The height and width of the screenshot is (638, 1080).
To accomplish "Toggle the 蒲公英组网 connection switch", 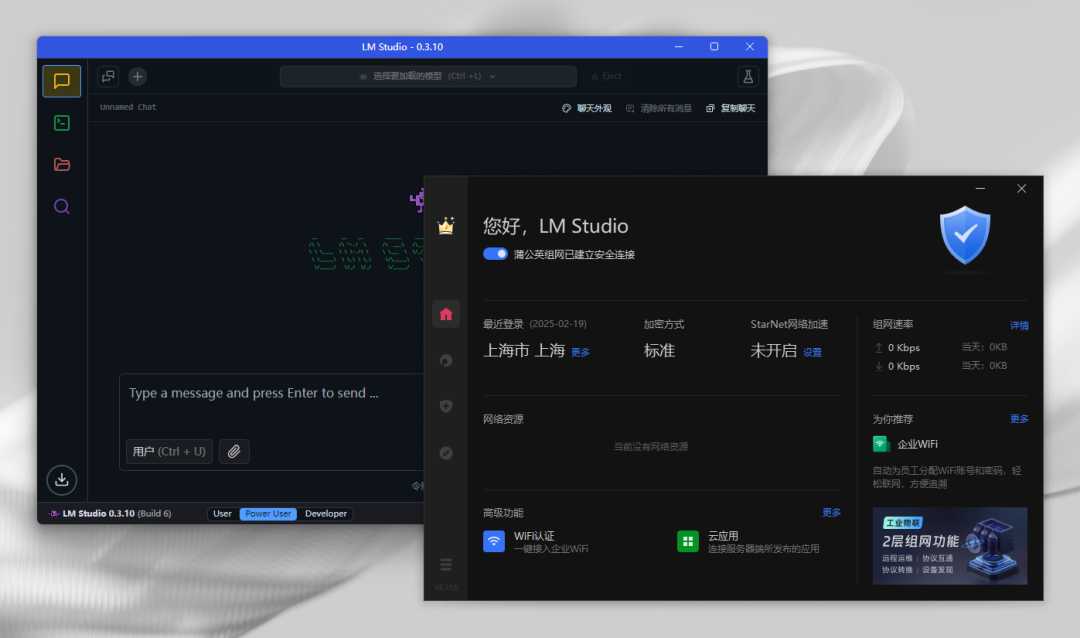I will pyautogui.click(x=495, y=254).
